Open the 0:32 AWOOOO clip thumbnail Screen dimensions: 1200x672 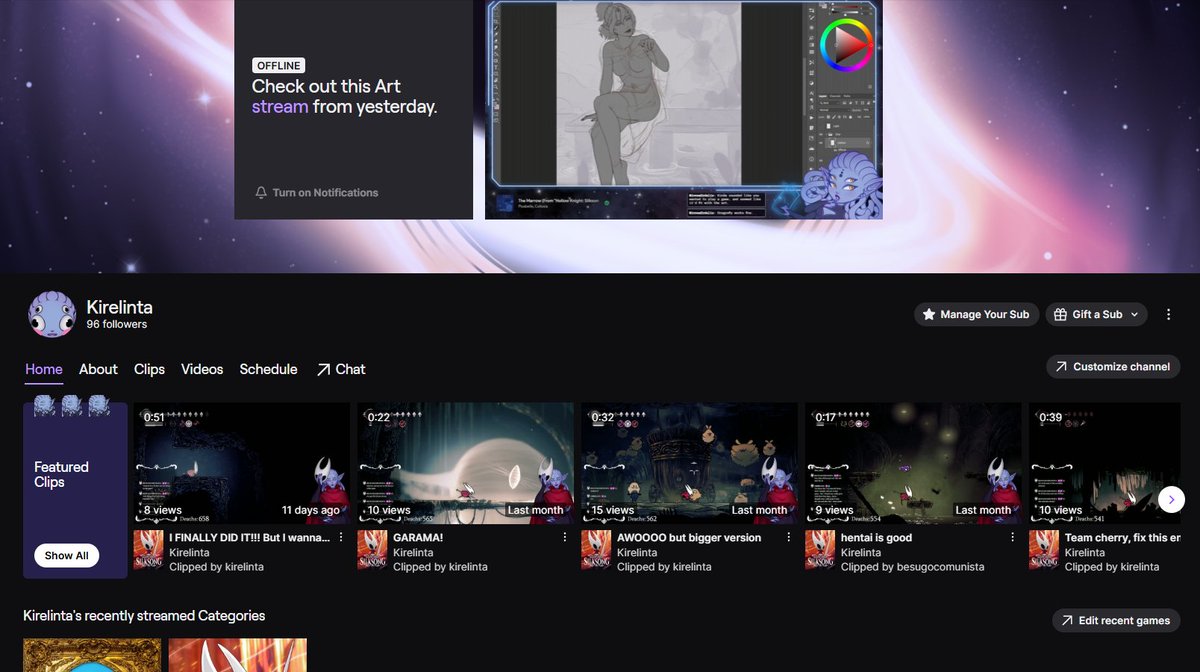point(692,464)
